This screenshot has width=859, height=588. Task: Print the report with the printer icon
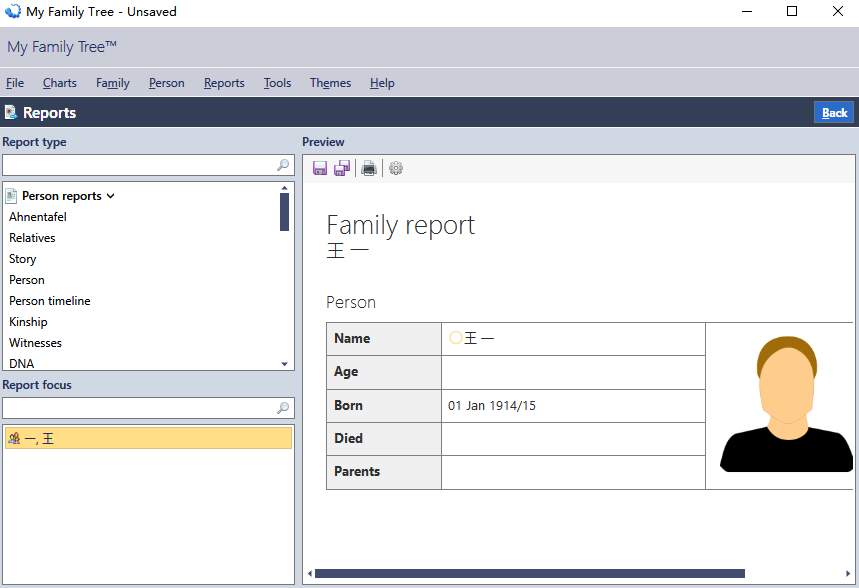[369, 168]
